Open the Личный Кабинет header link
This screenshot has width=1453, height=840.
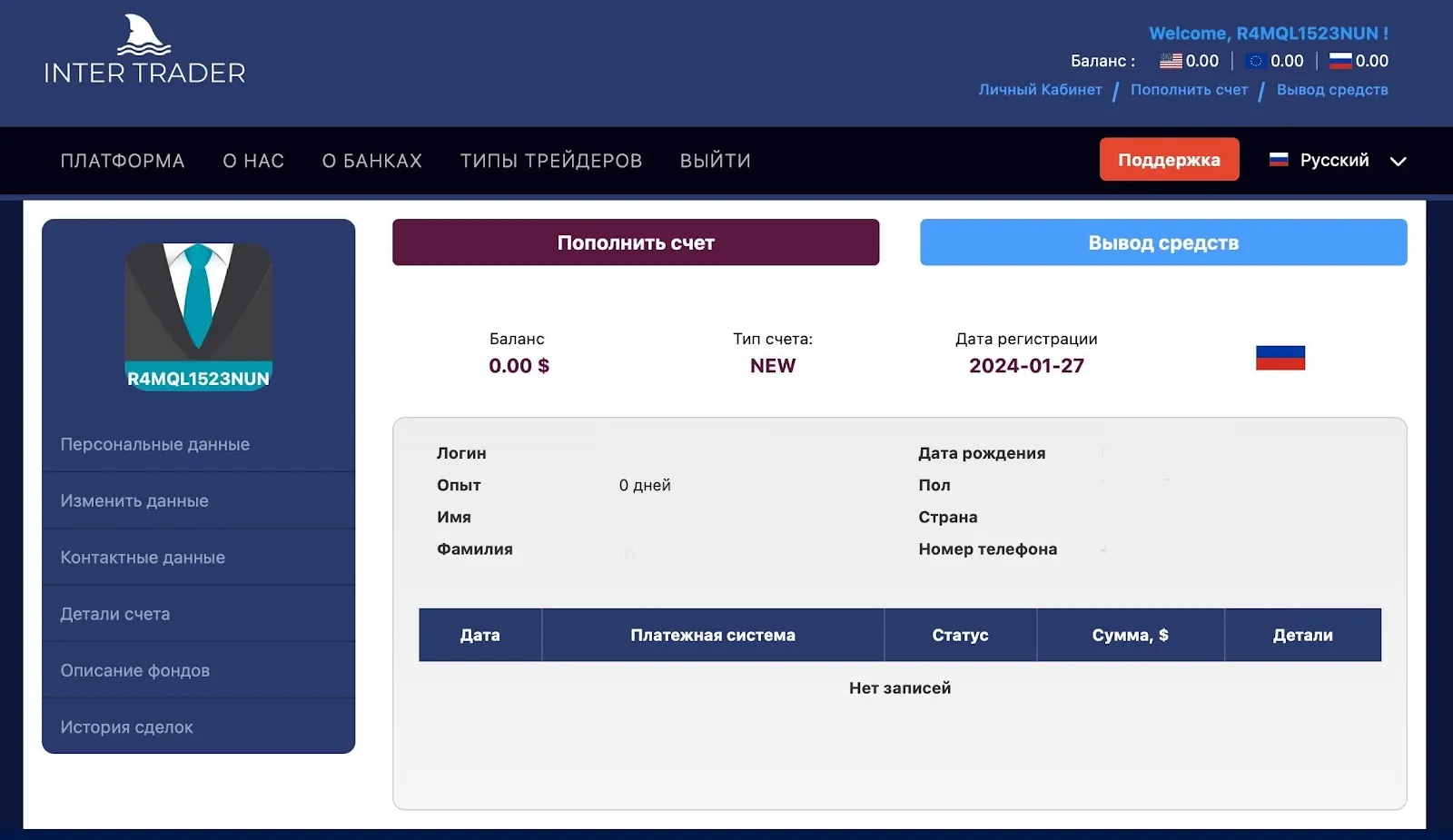pyautogui.click(x=1040, y=90)
